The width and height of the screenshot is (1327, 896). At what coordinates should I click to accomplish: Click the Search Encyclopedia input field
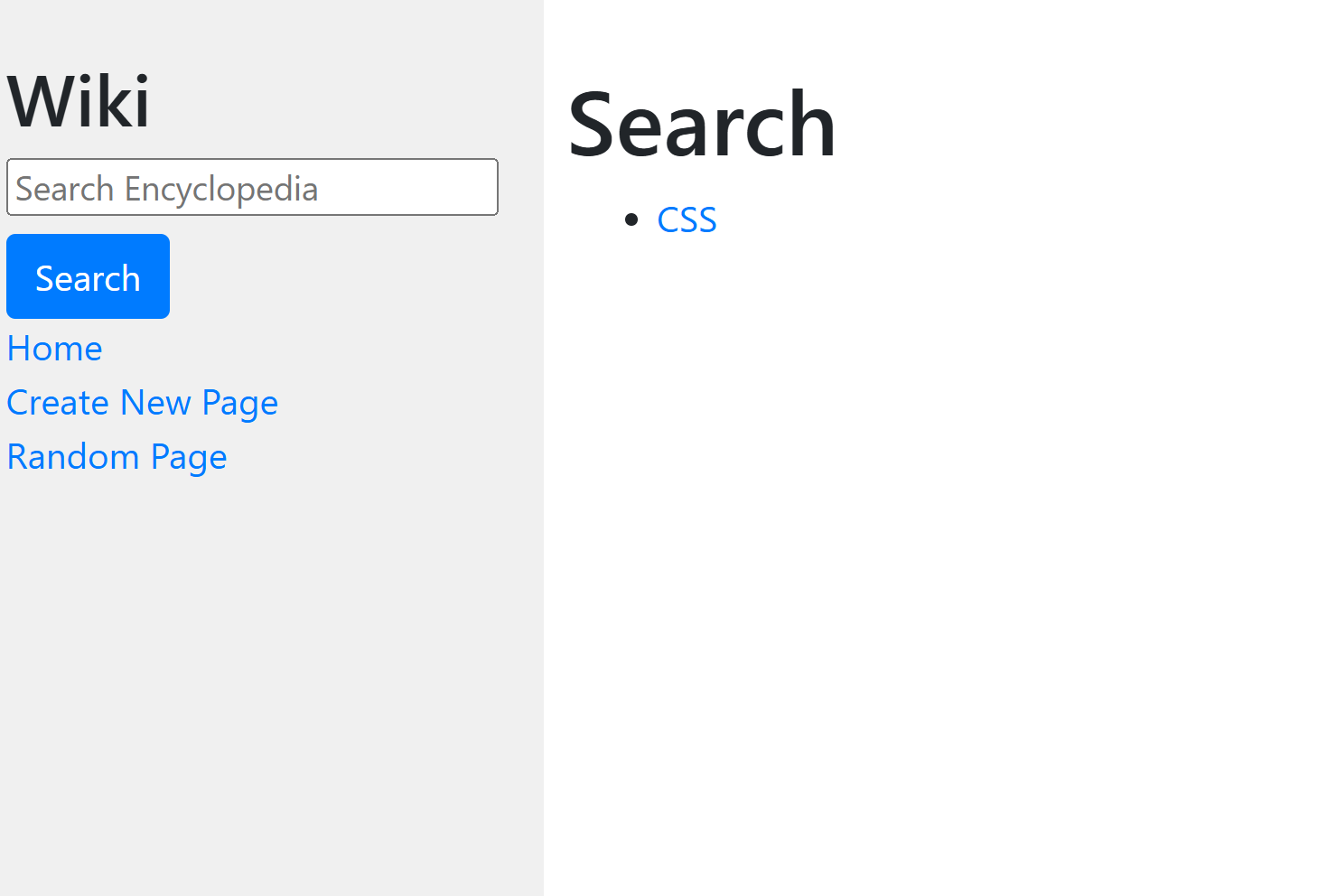(x=252, y=187)
